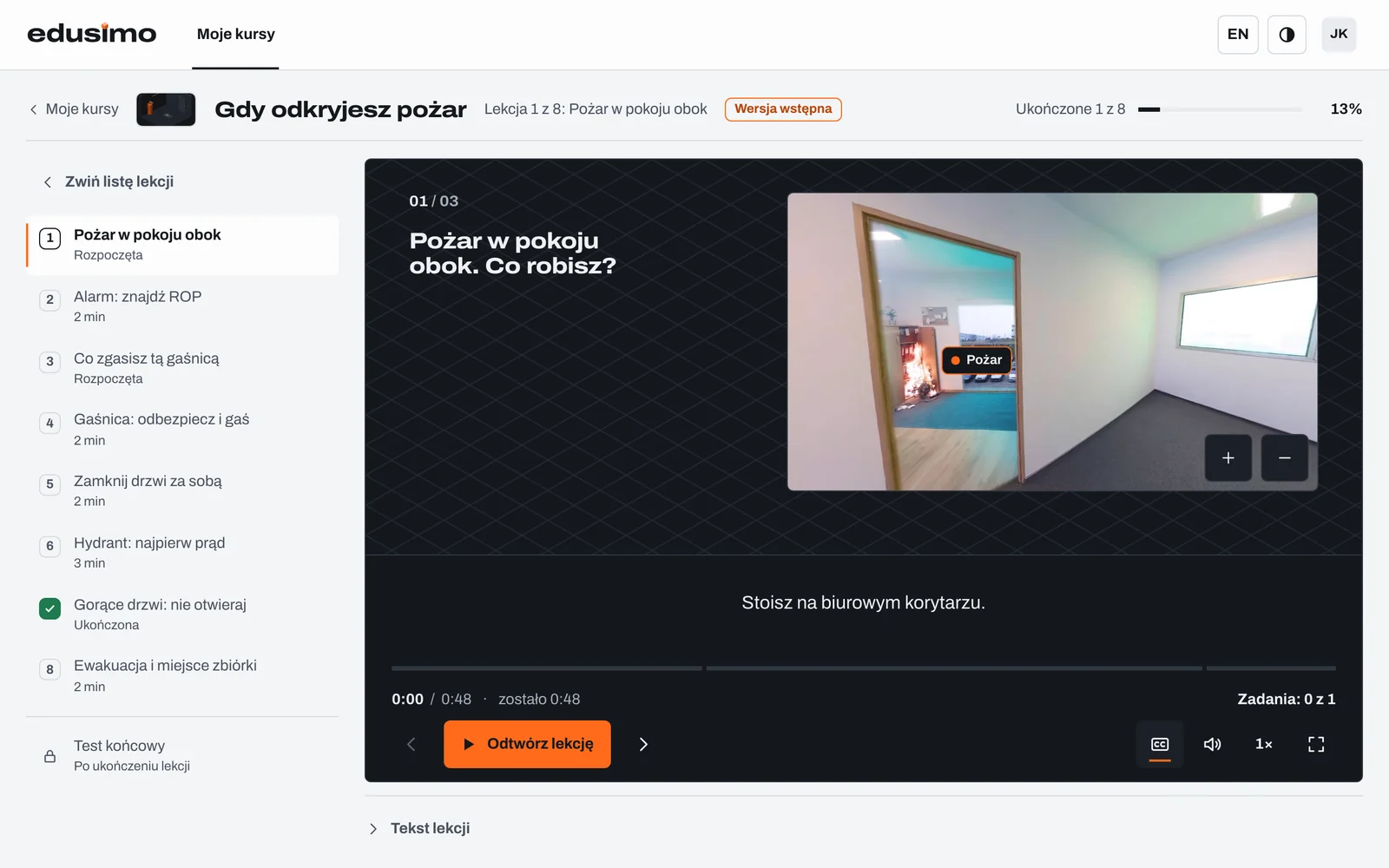Go to the next slide arrow
Screen dimensions: 1389x868
643,744
